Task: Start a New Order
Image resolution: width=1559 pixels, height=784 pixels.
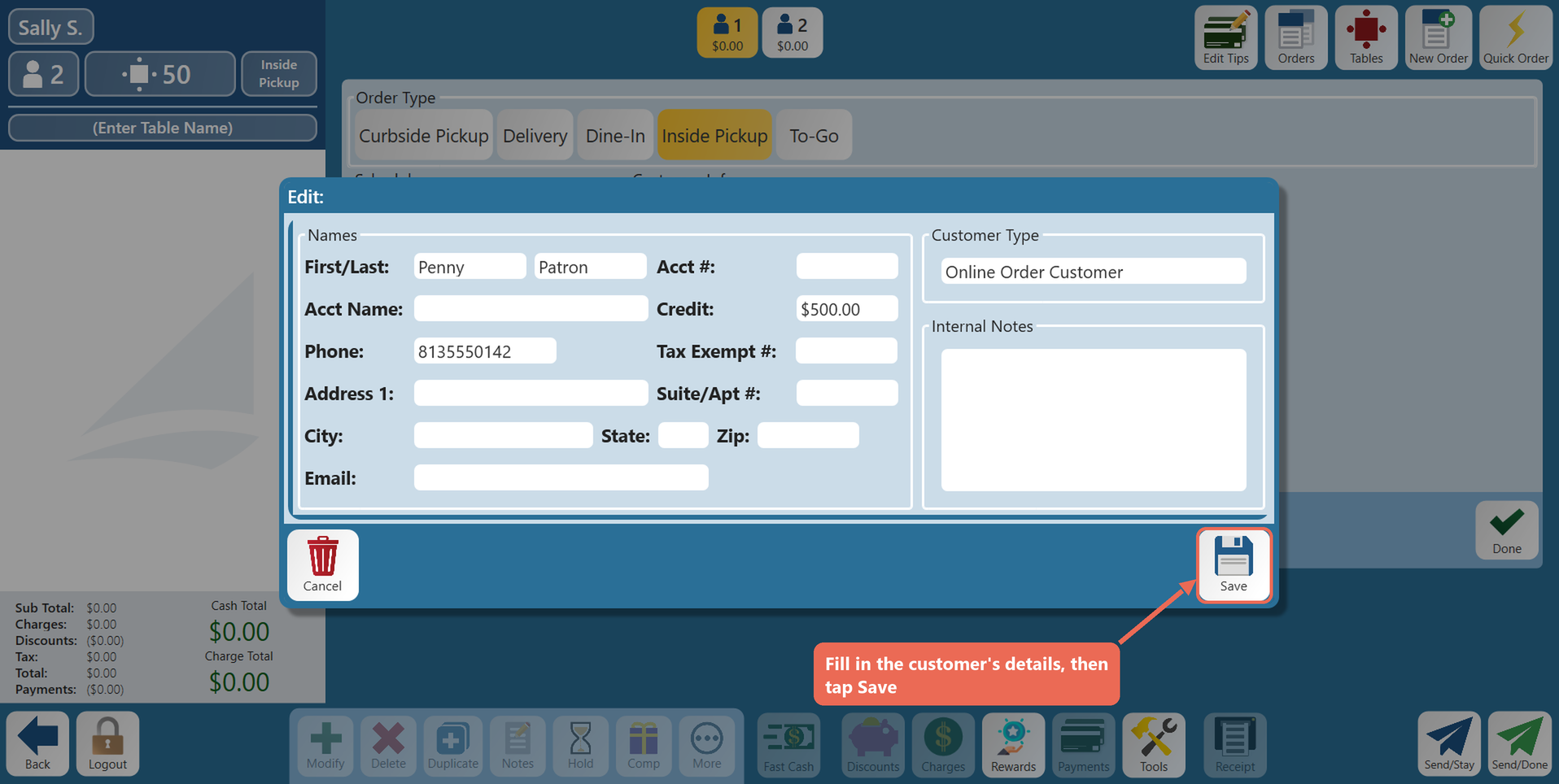Action: [1439, 37]
